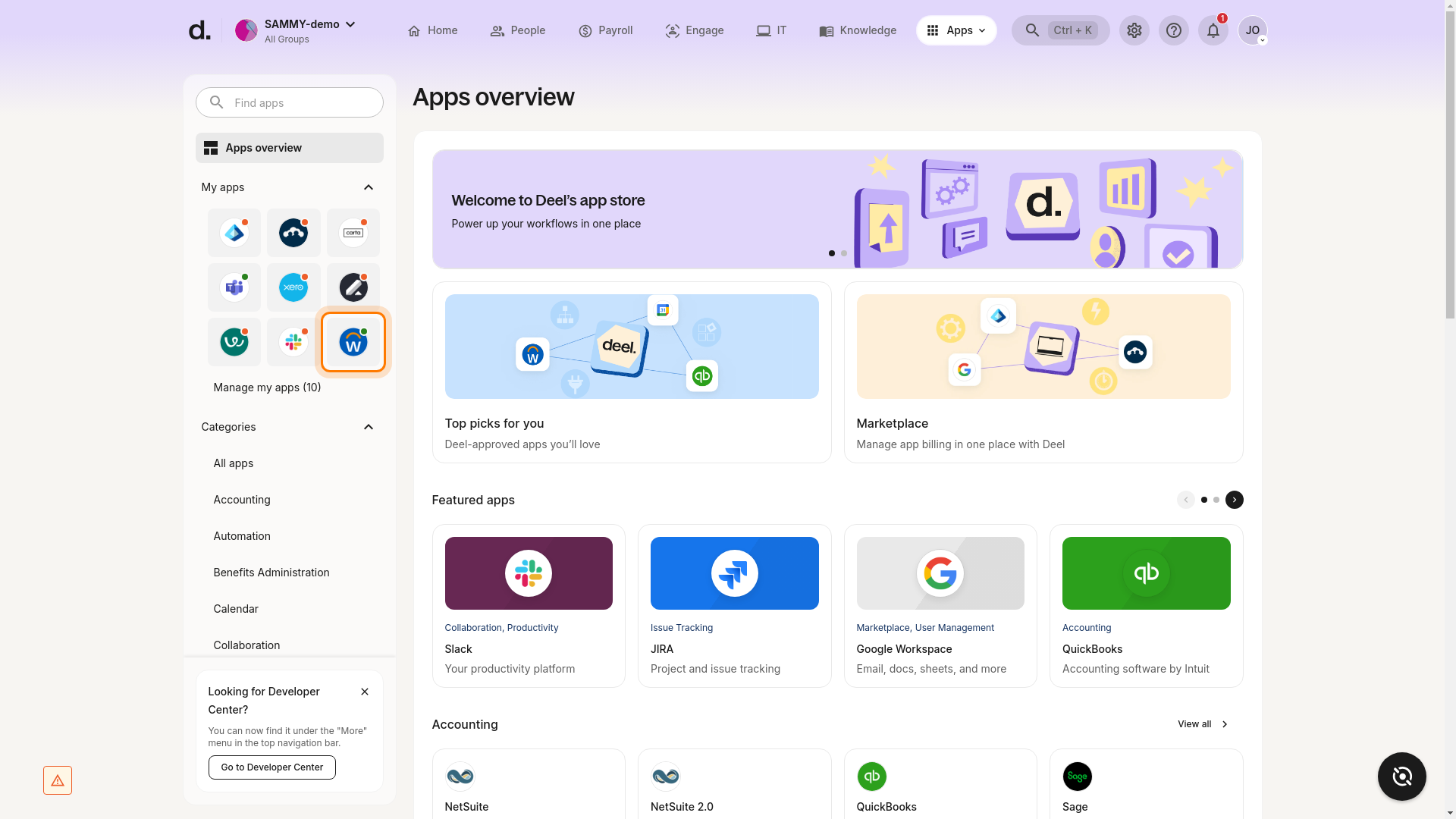The image size is (1456, 819).
Task: Open the QuickBooks featured app card
Action: (x=1147, y=606)
